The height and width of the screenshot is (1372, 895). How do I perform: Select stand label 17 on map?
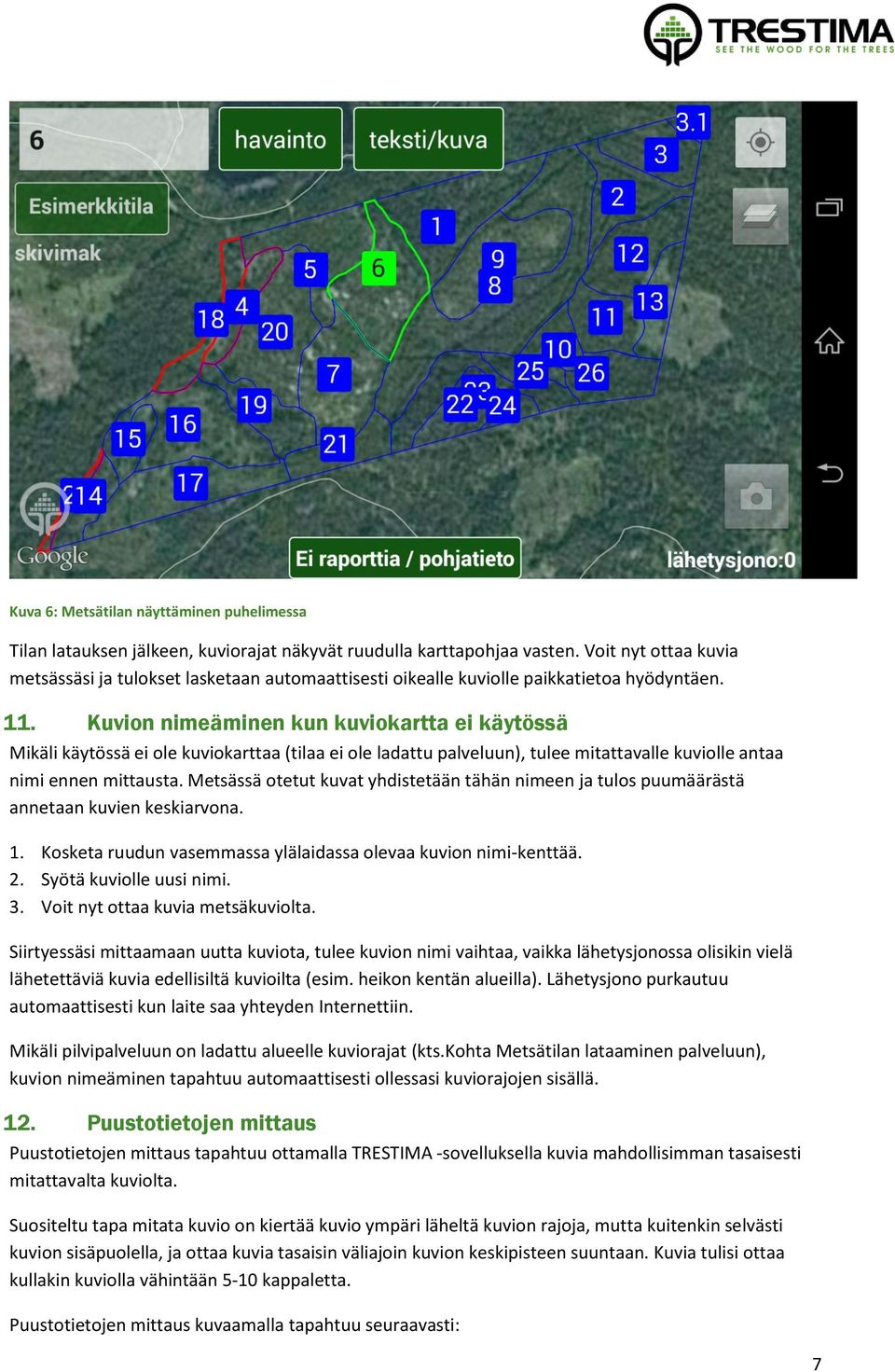click(190, 483)
